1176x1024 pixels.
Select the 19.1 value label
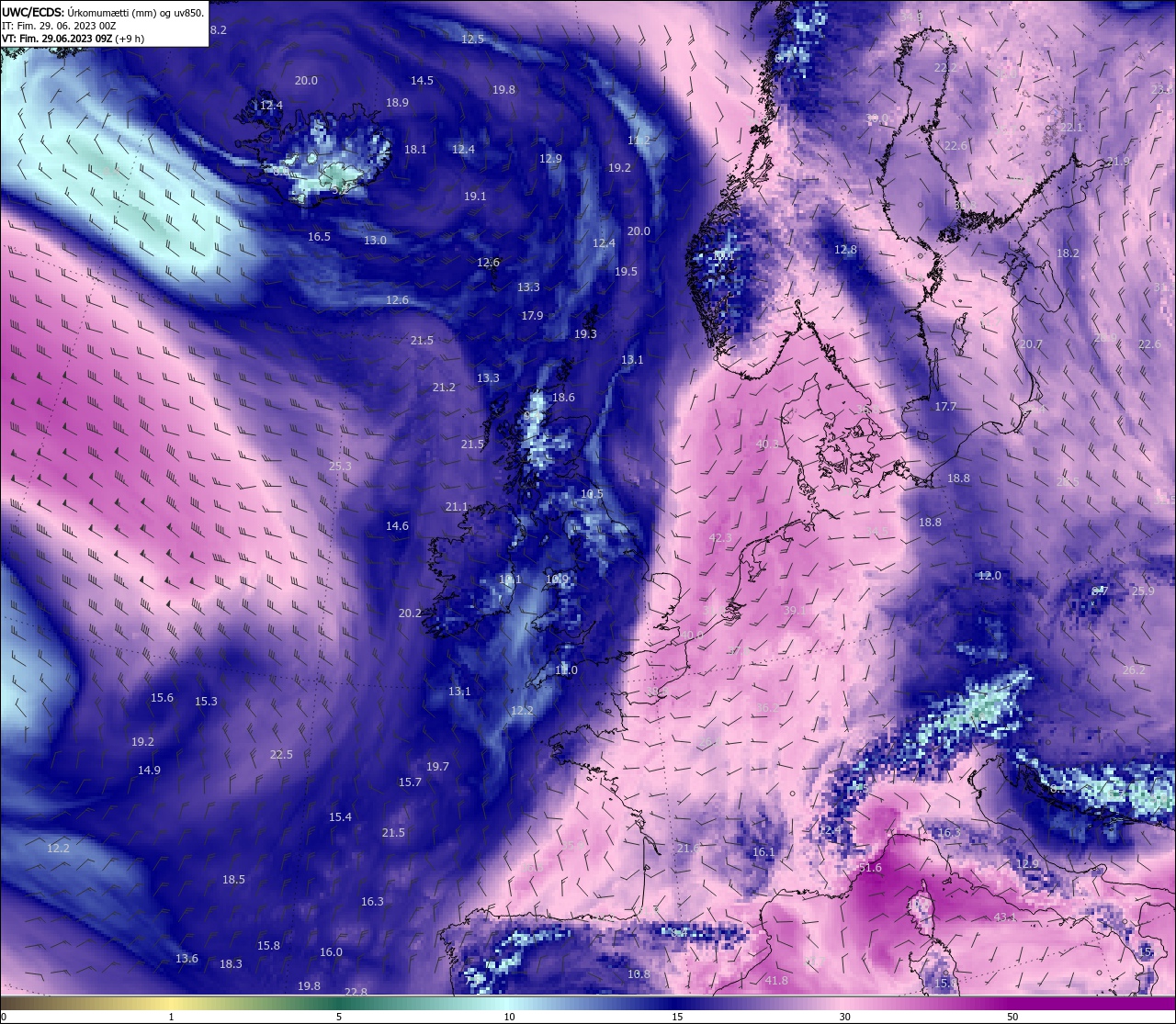tap(475, 197)
